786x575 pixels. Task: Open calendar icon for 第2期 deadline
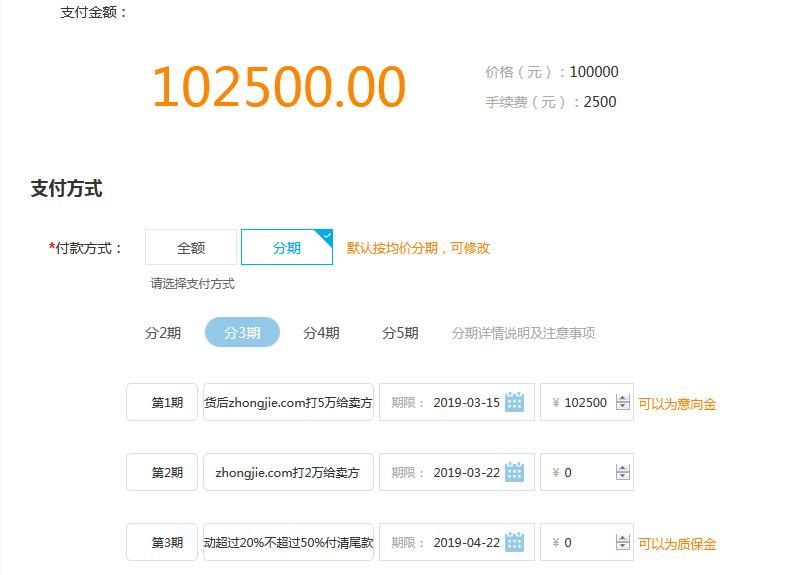pyautogui.click(x=515, y=472)
